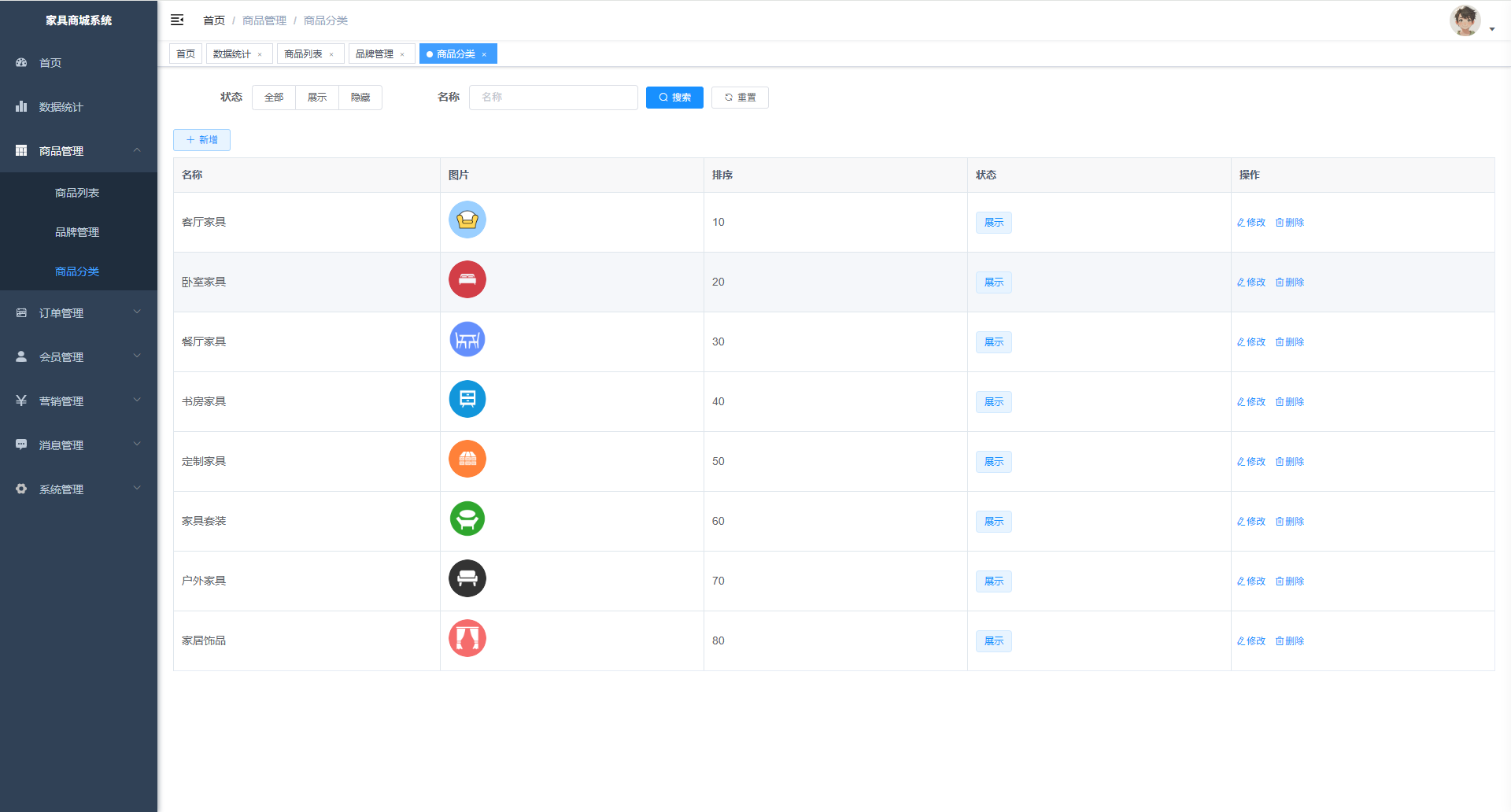Go to 商品列表 in the sidebar

[77, 193]
